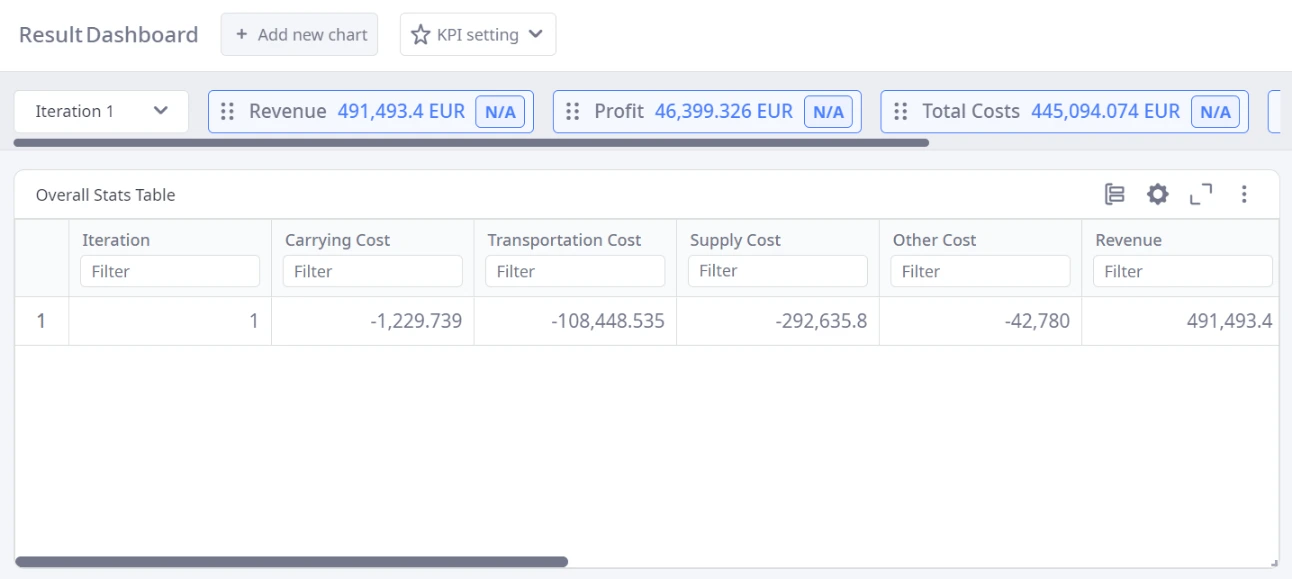The image size is (1292, 579).
Task: Click the row number 1 cell
Action: [41, 321]
